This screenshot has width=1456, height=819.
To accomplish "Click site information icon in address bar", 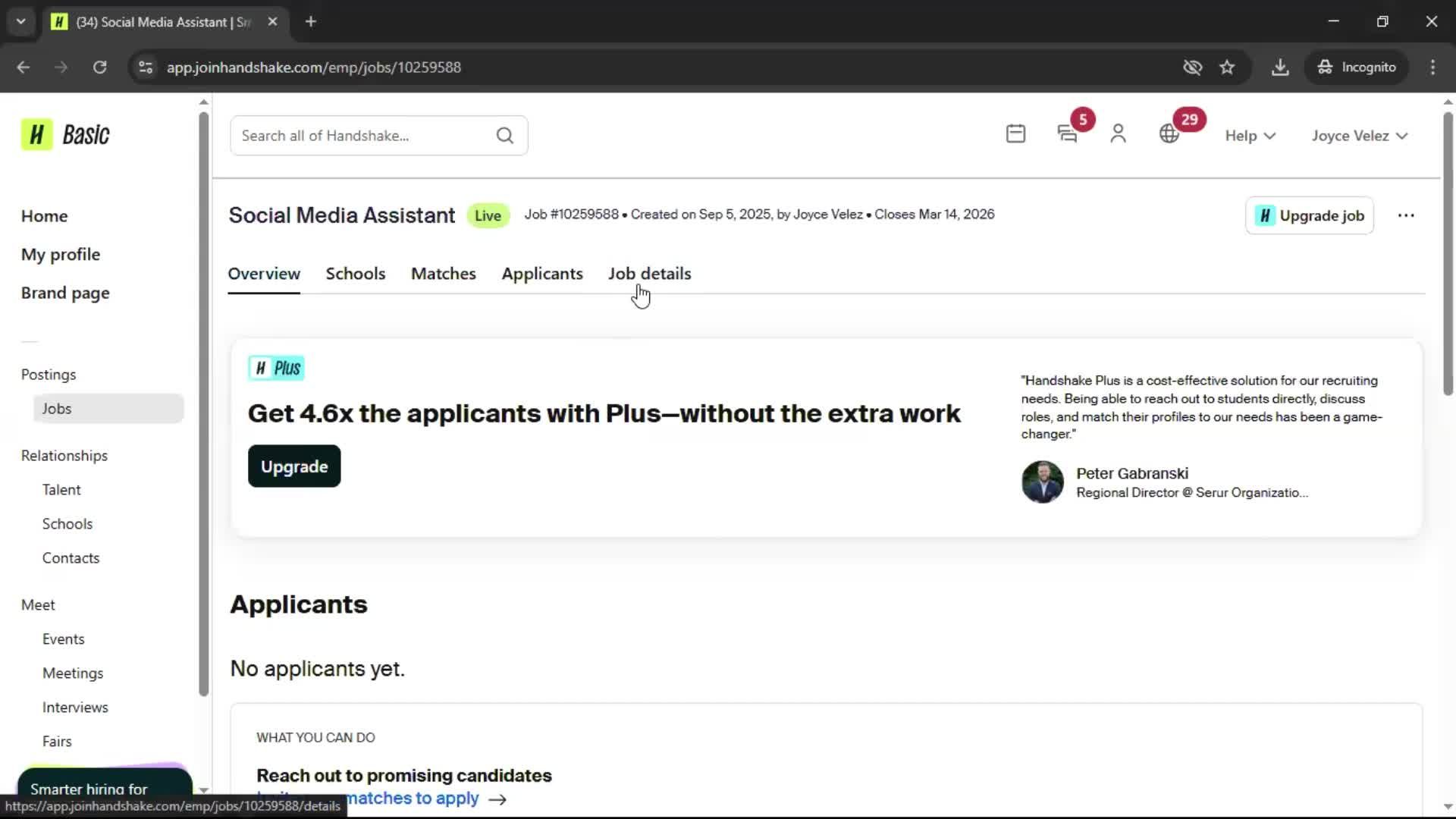I will [145, 67].
